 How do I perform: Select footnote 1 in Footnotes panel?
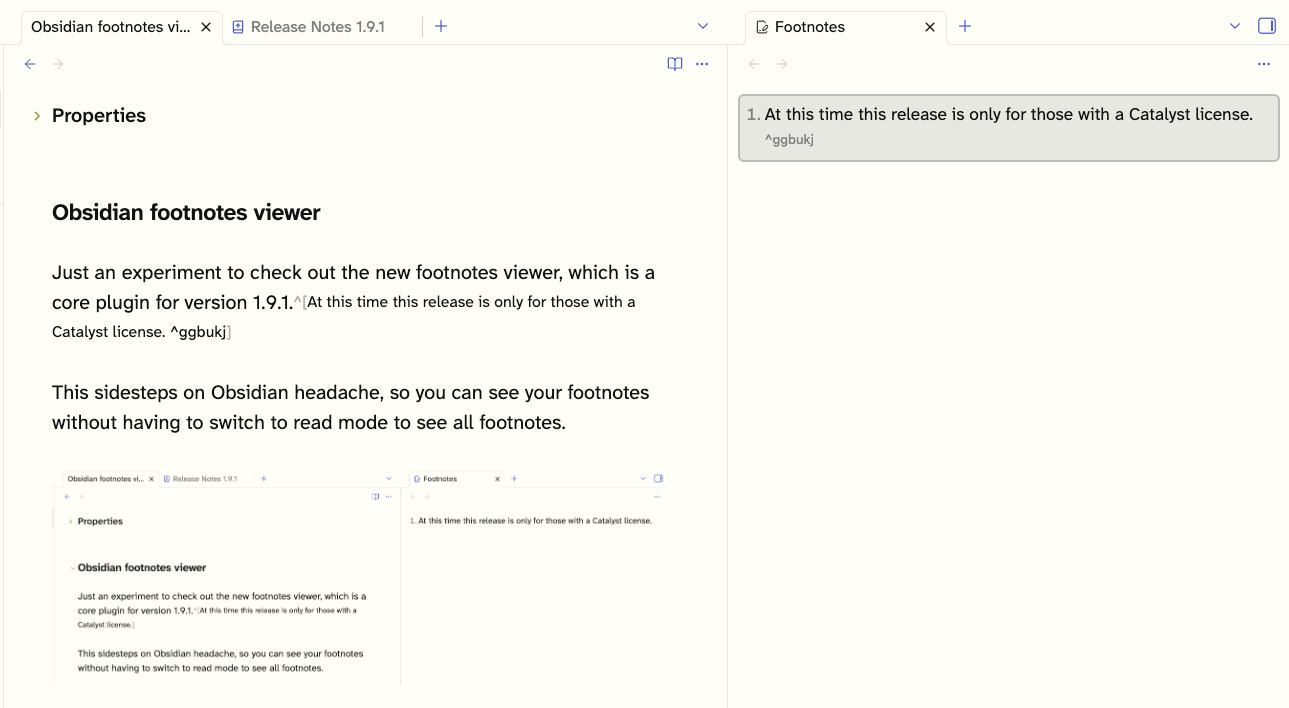click(1009, 127)
